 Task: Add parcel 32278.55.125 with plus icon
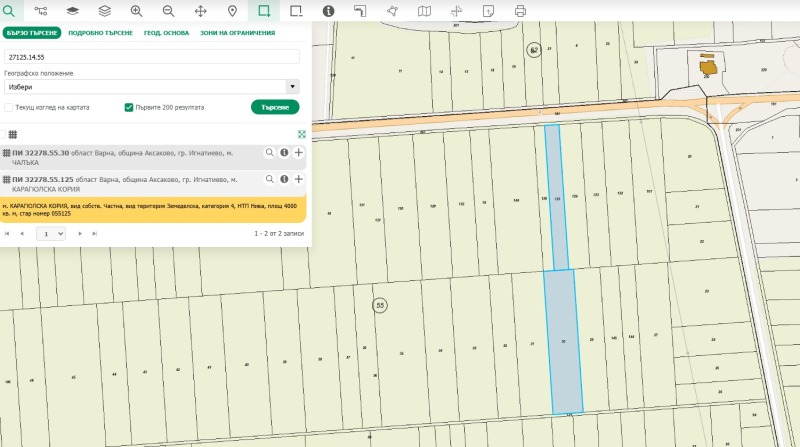pyautogui.click(x=298, y=180)
